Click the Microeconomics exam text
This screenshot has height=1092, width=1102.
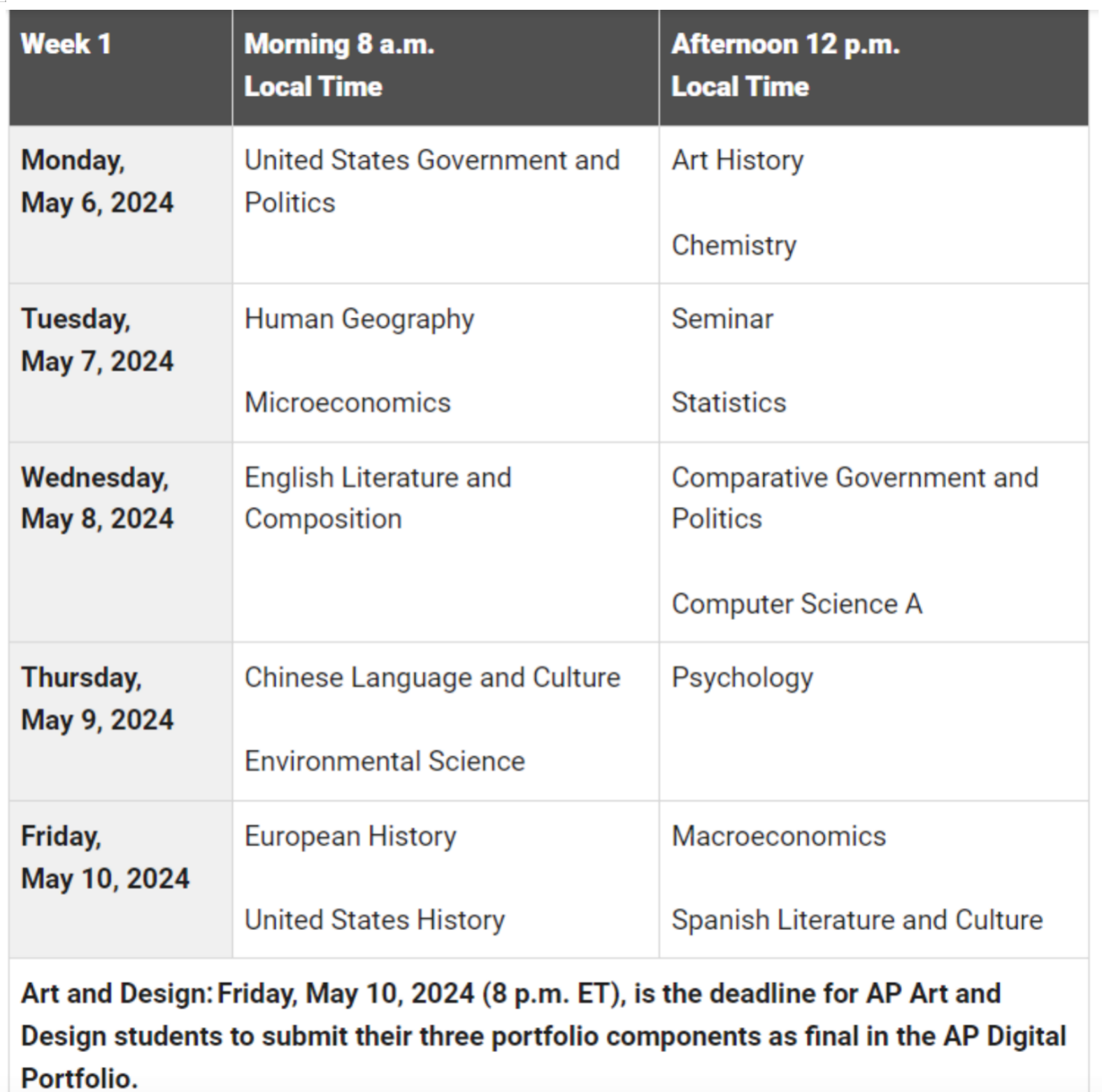348,403
